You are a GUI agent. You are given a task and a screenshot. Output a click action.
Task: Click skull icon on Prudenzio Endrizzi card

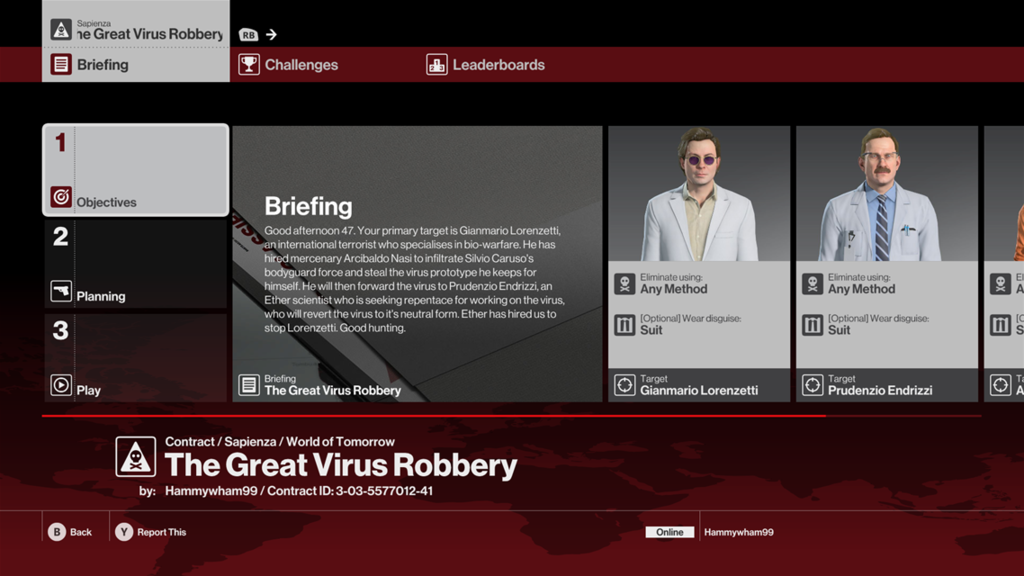click(x=812, y=284)
